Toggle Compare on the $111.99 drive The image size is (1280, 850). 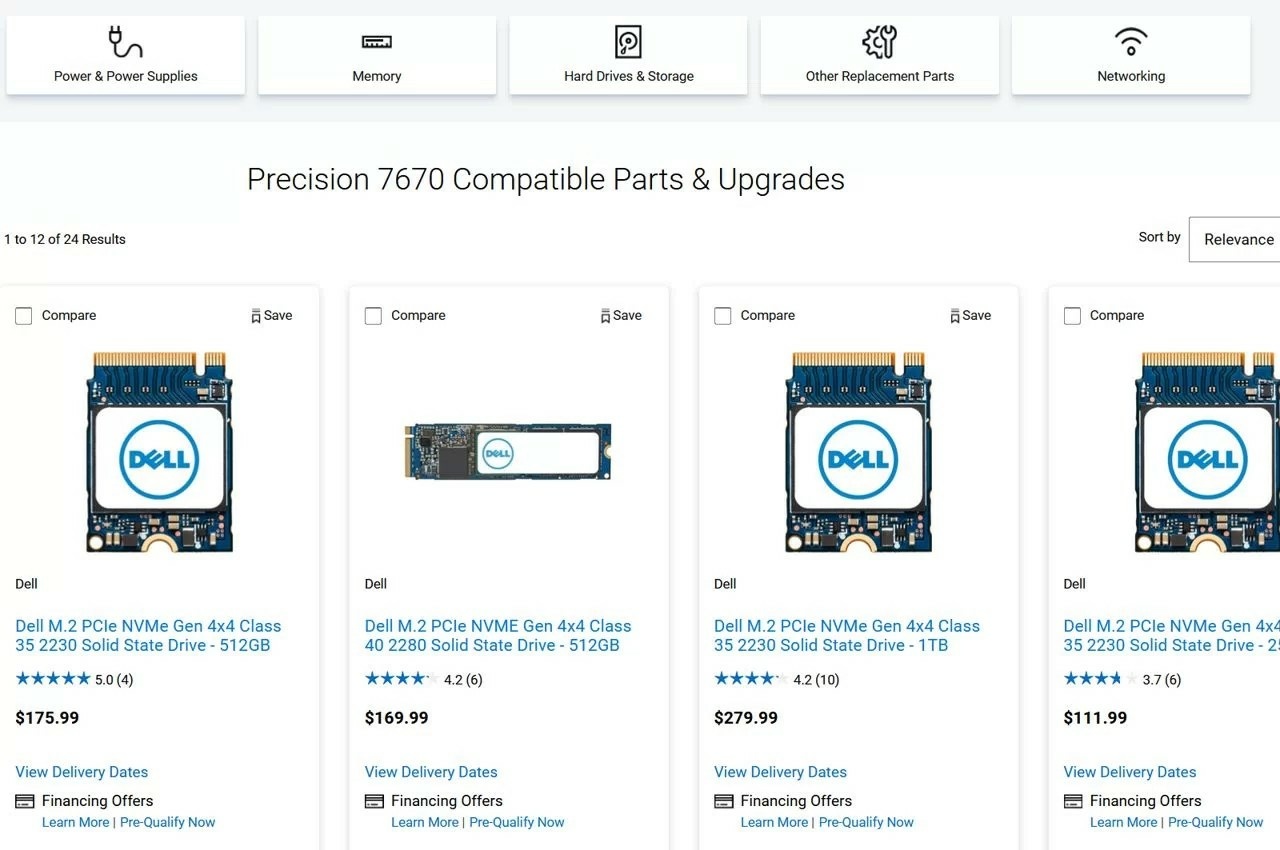pos(1072,316)
